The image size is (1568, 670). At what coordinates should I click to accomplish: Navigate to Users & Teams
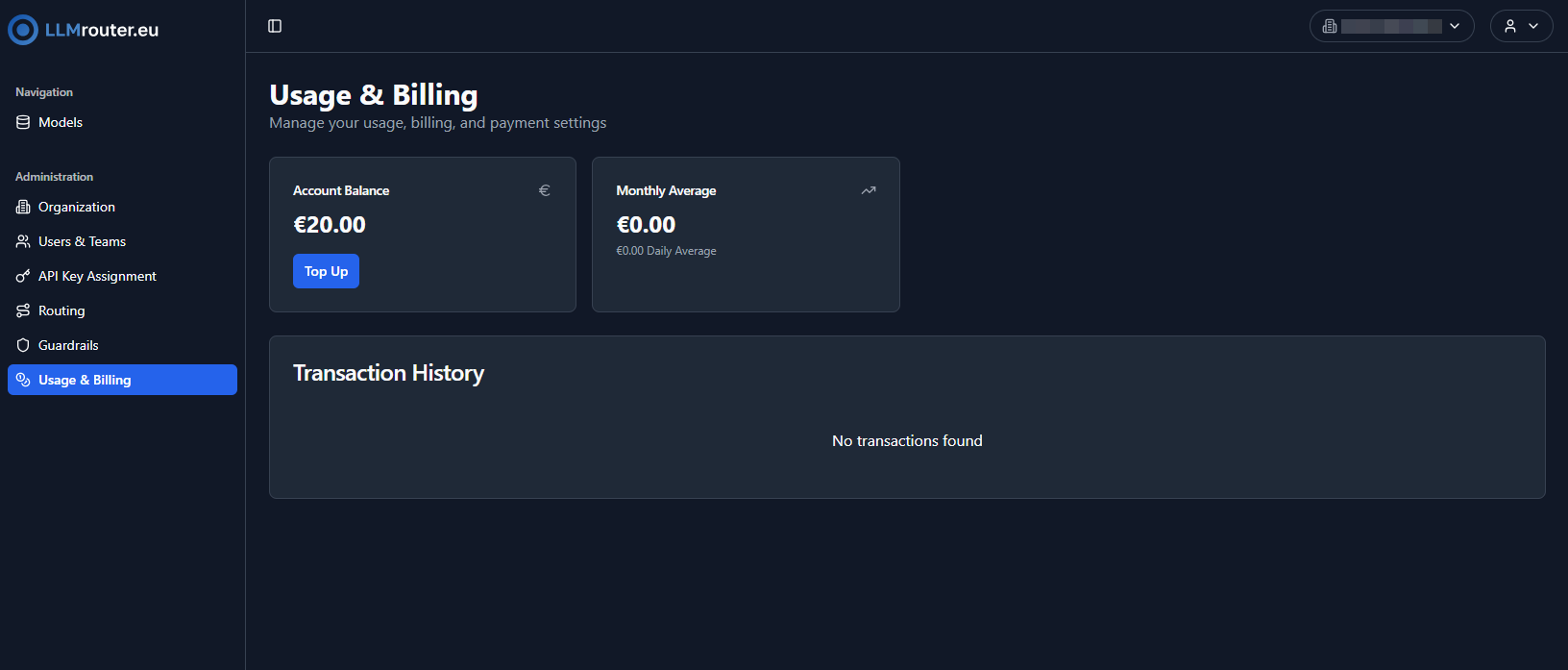82,241
